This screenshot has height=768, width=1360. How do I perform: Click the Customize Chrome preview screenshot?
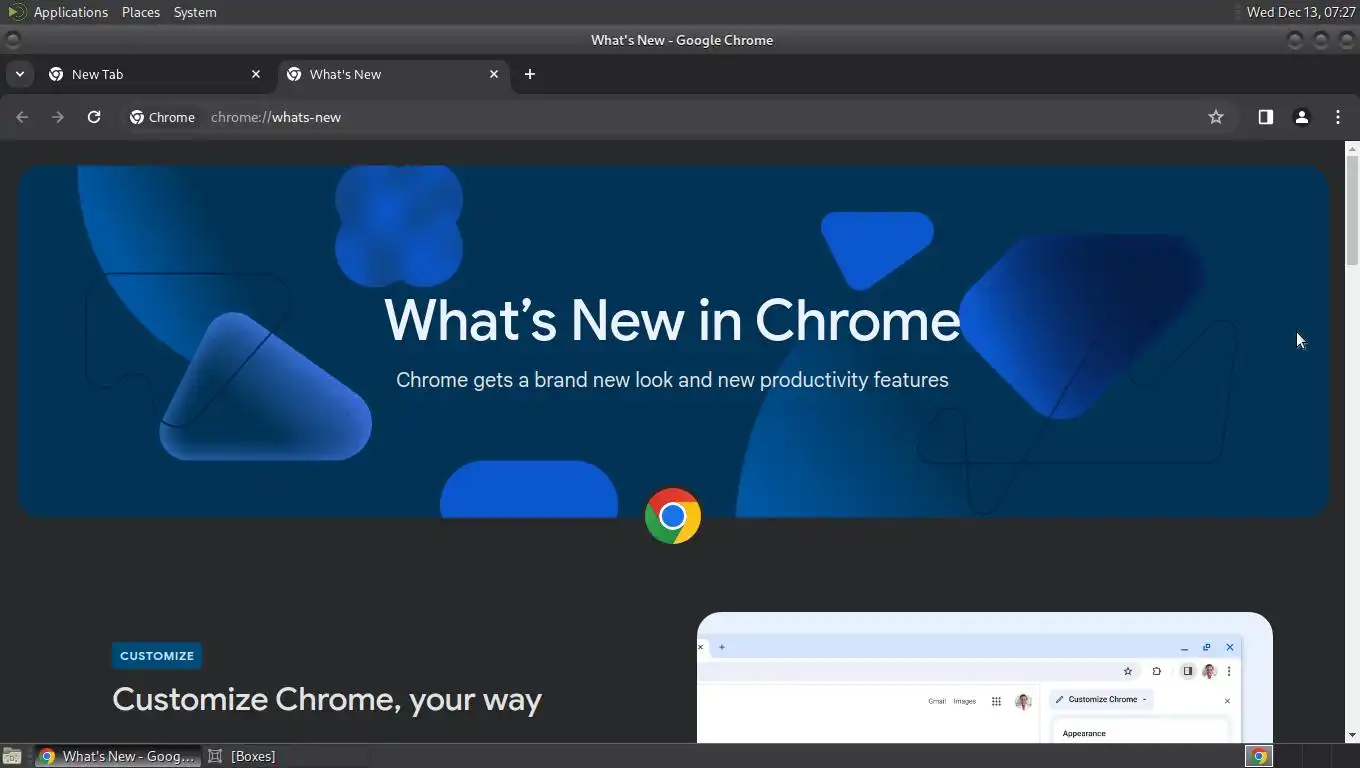(x=985, y=678)
